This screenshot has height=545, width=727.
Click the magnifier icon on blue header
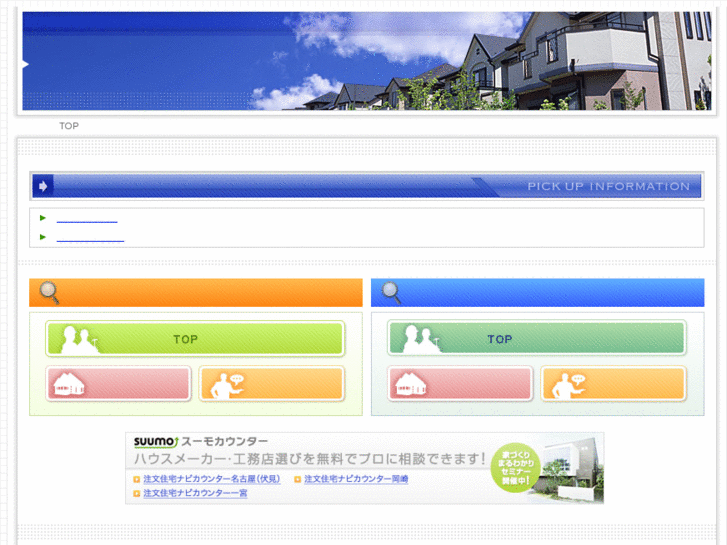tap(391, 293)
